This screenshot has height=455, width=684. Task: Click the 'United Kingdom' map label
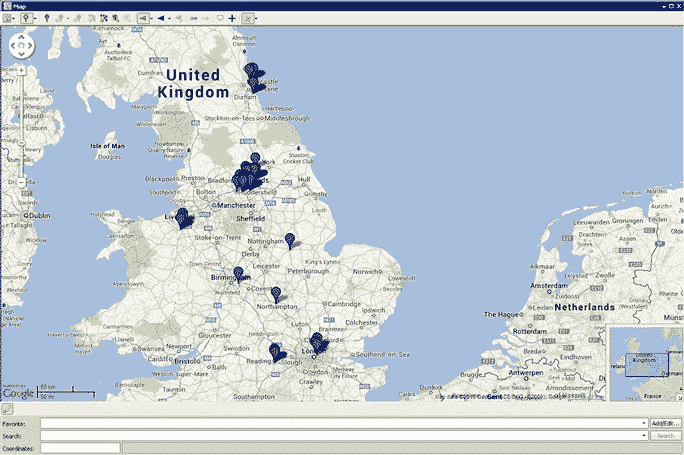click(193, 83)
